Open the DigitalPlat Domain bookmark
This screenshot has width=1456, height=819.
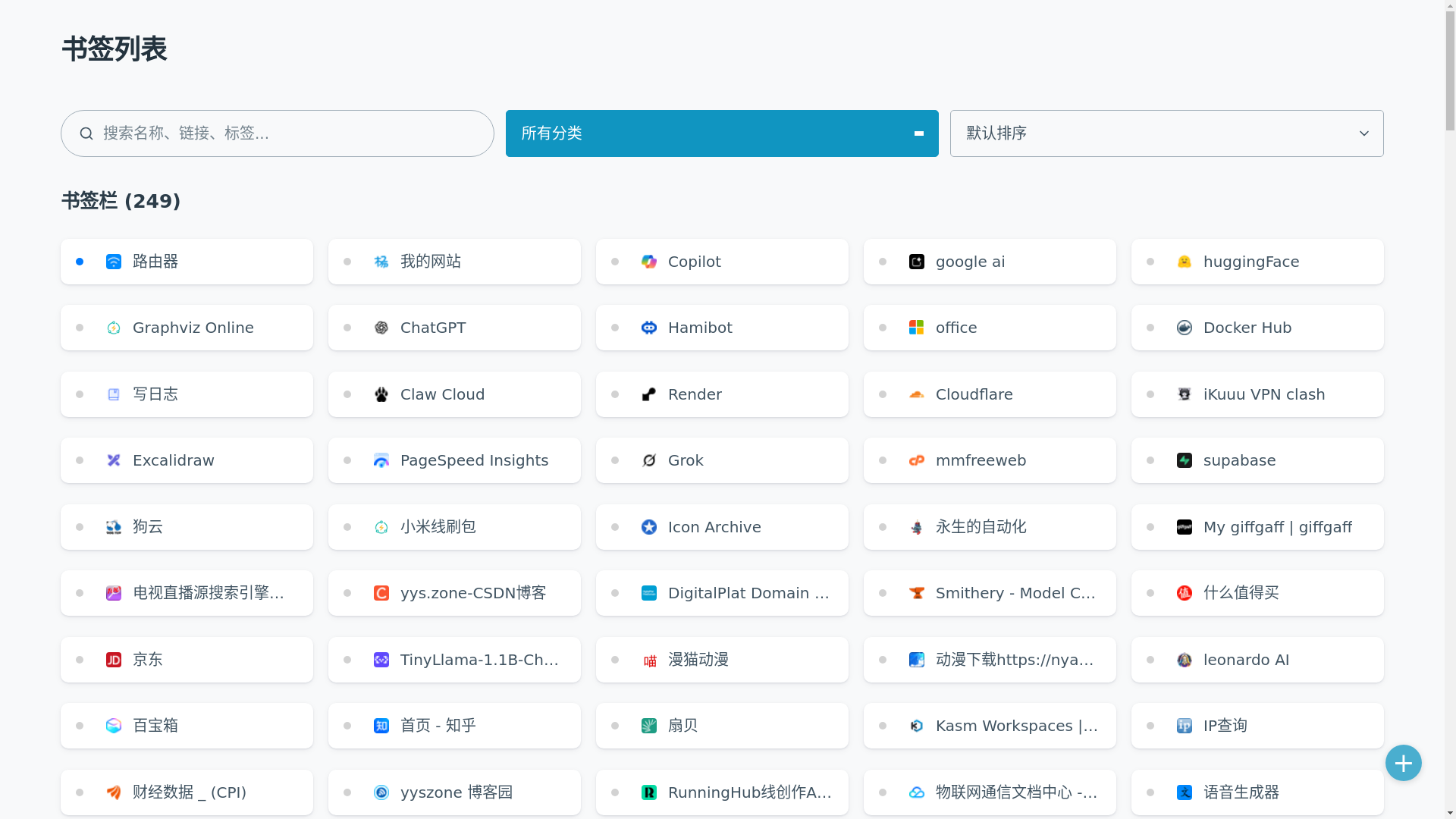pos(722,593)
